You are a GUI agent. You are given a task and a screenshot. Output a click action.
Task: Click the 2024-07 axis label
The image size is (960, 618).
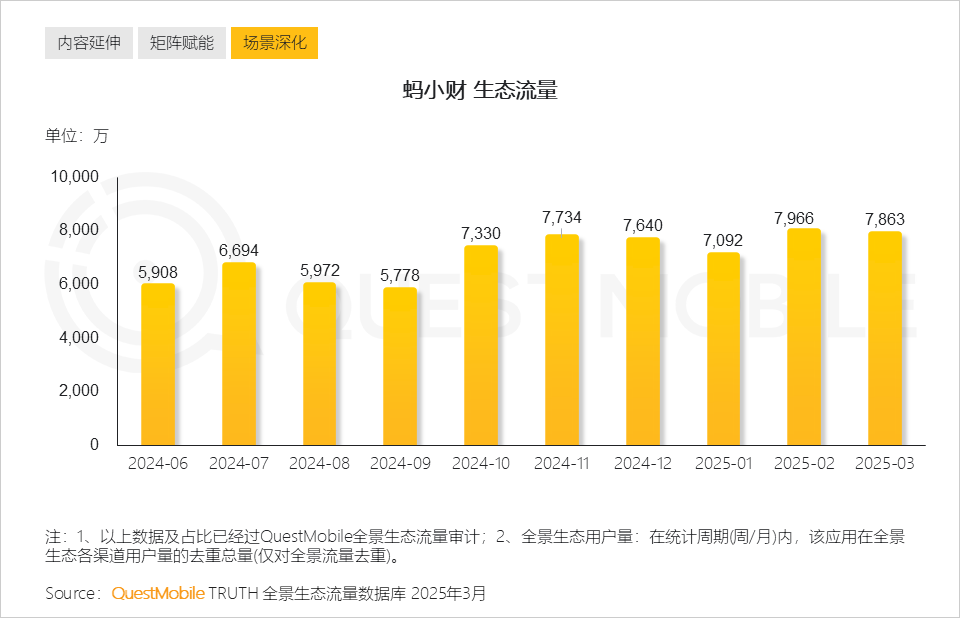[239, 464]
